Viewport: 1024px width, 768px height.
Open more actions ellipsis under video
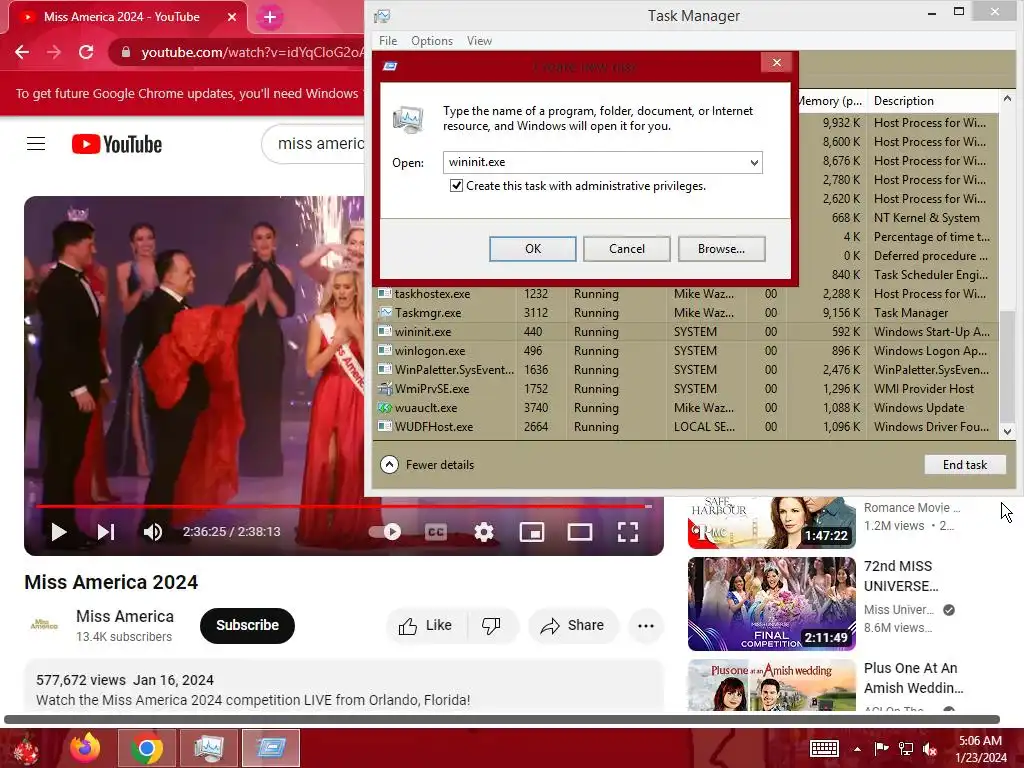646,626
